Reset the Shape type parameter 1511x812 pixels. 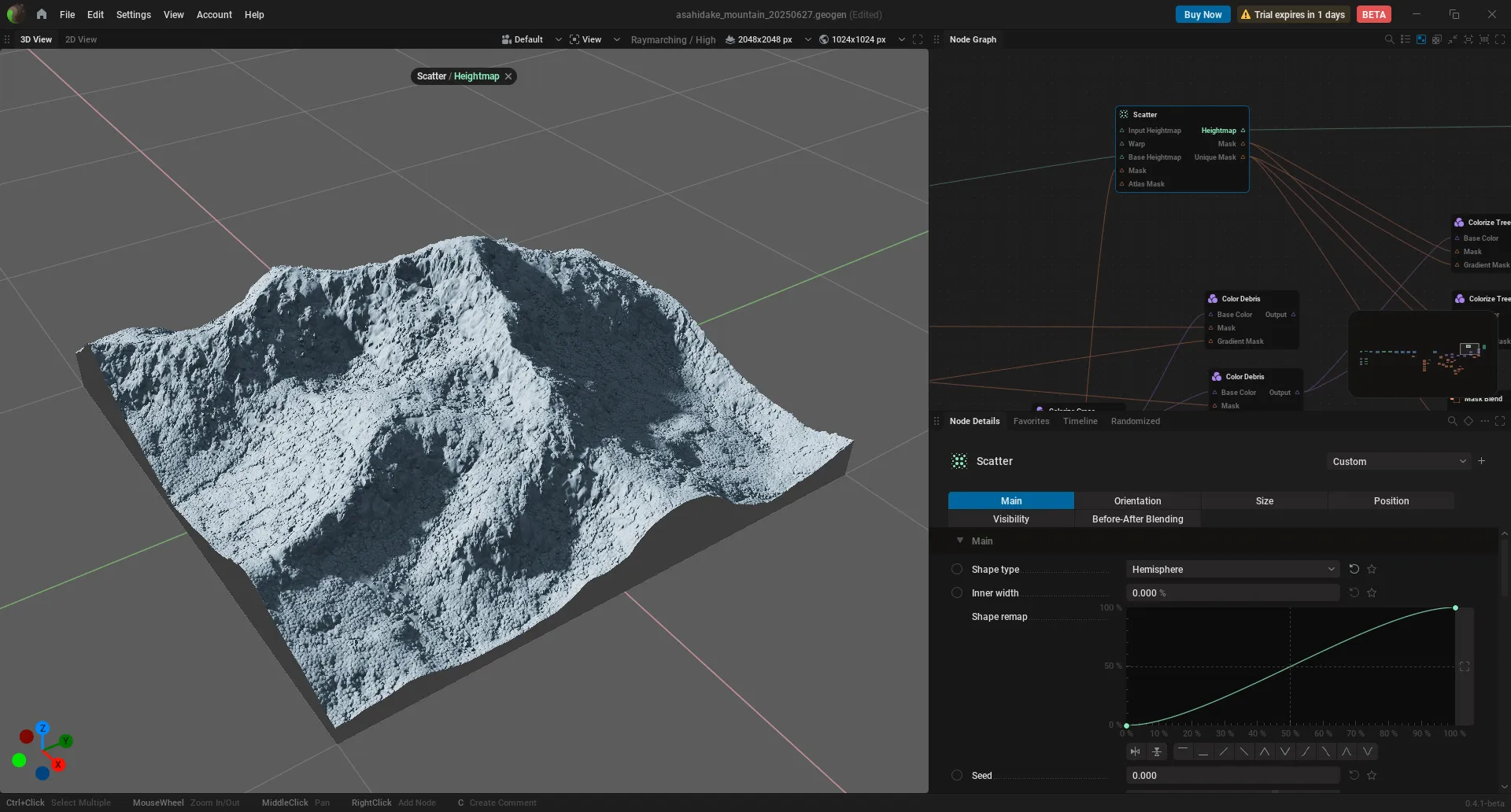coord(1354,569)
